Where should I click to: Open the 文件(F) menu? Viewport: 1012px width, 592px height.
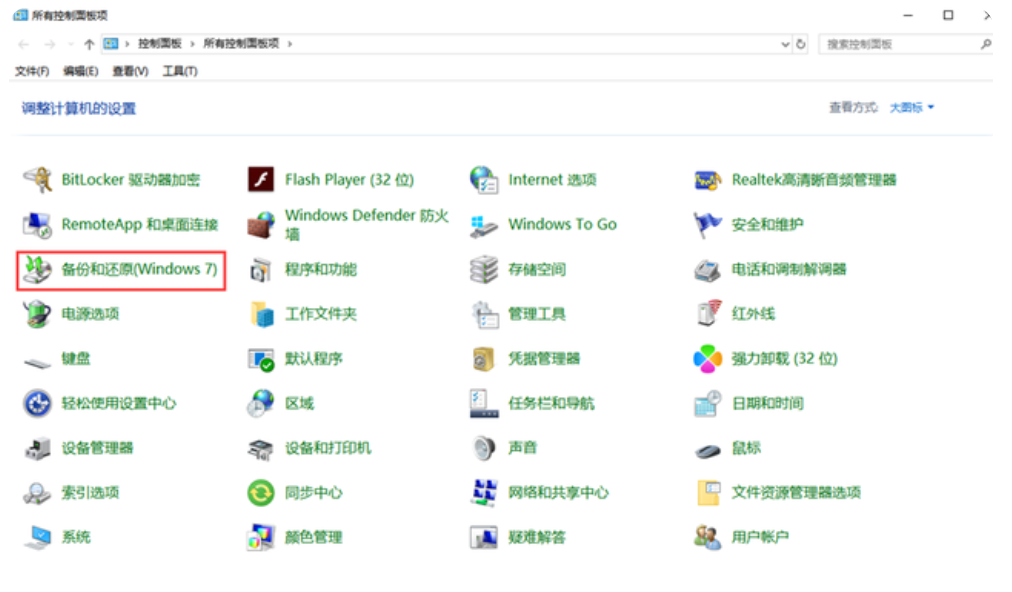[x=32, y=71]
